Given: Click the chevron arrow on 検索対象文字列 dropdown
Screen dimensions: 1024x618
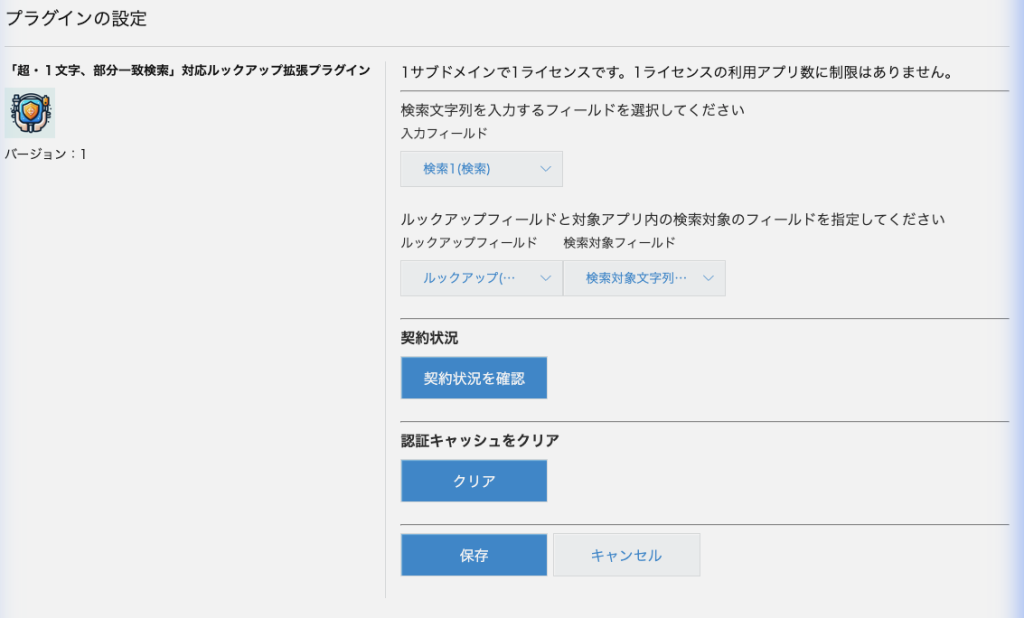Looking at the screenshot, I should pyautogui.click(x=708, y=278).
